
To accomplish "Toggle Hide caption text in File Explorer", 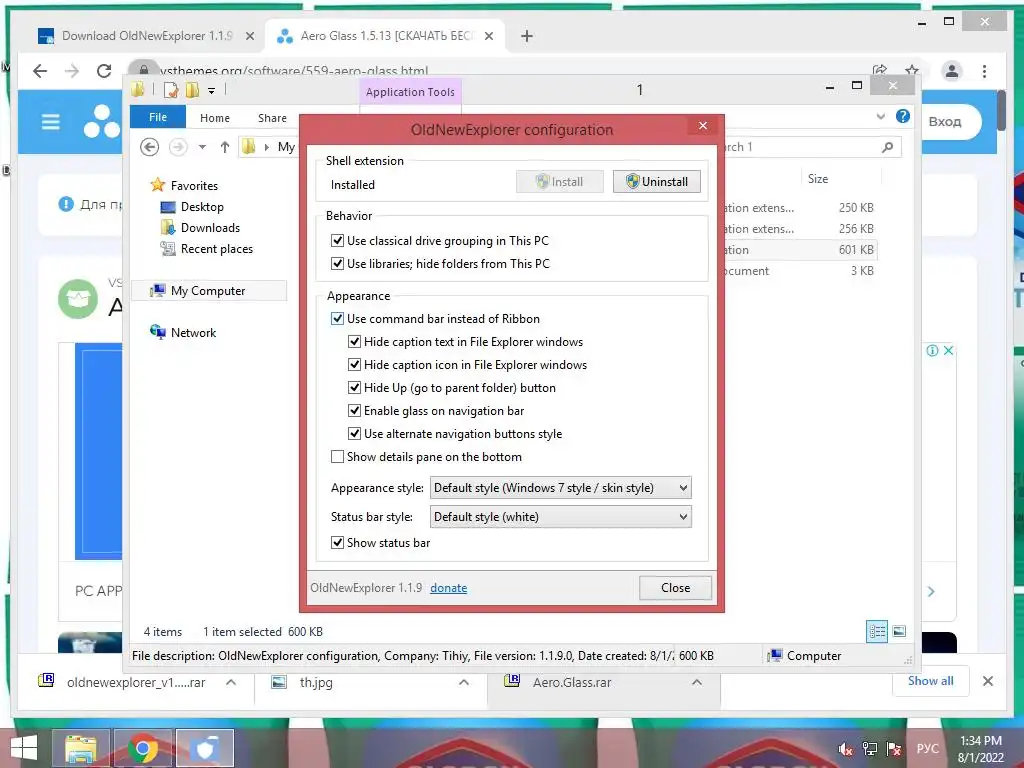I will coord(354,342).
